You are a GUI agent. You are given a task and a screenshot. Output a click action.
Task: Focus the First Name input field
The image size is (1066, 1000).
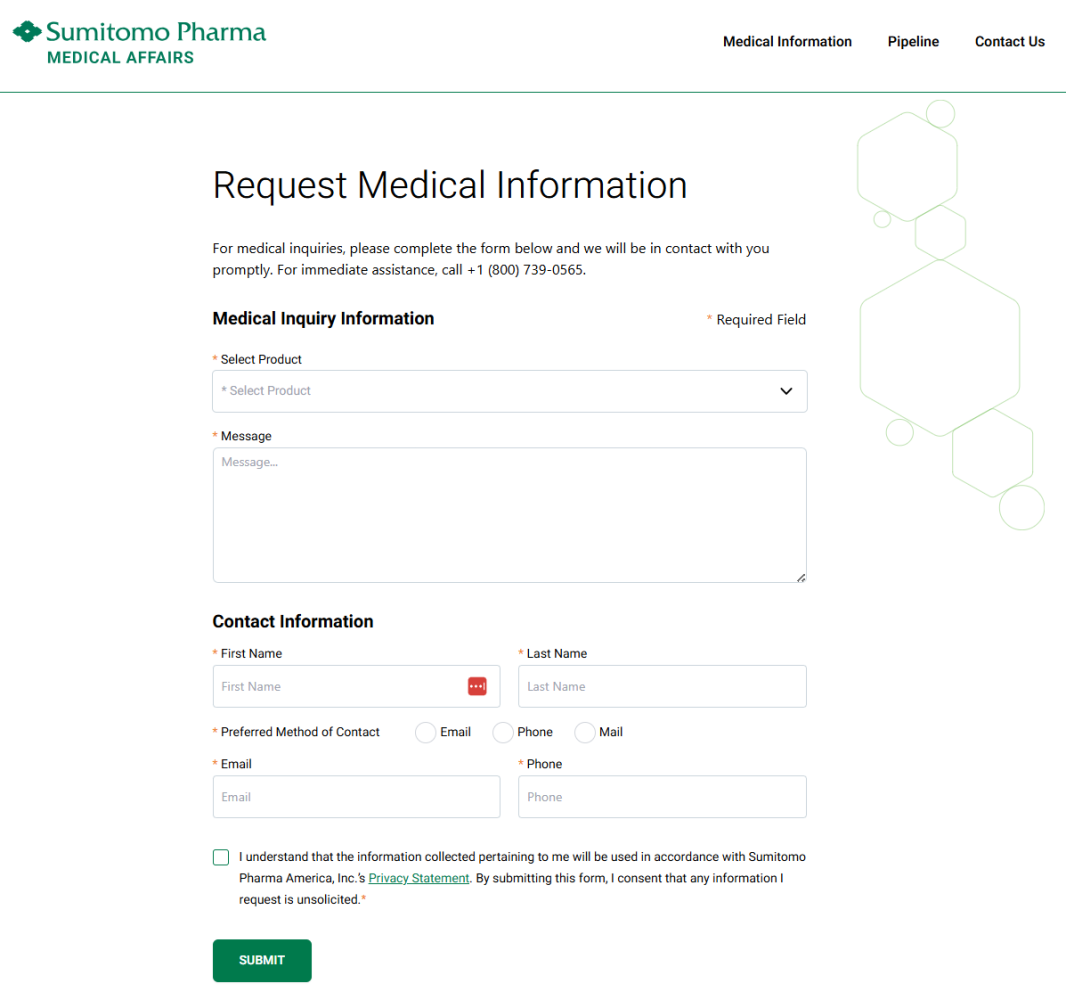point(340,687)
